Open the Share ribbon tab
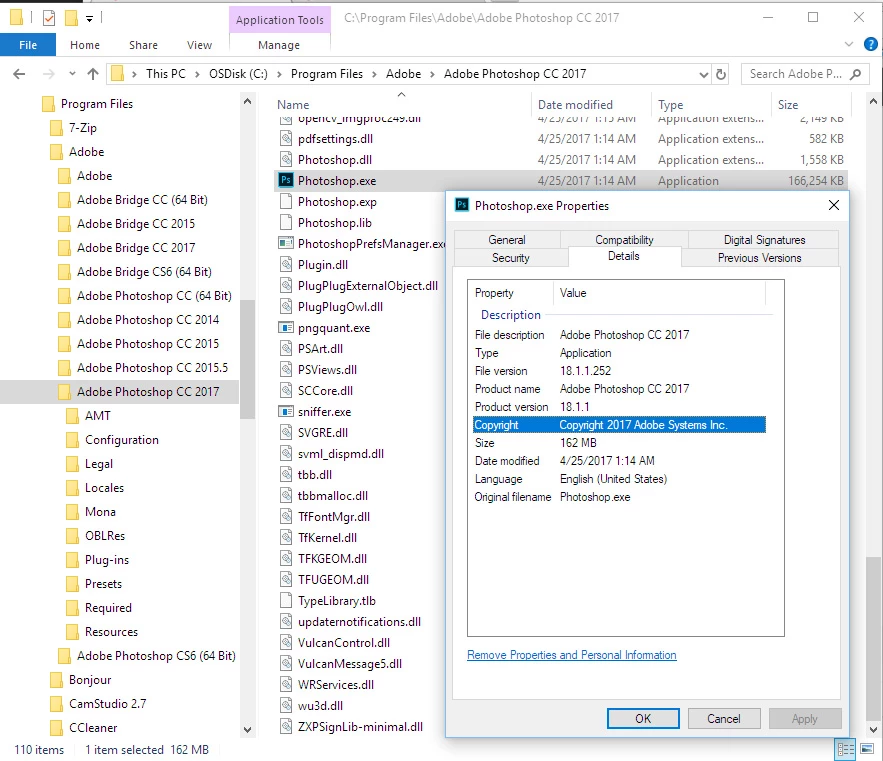883x761 pixels. (x=143, y=44)
